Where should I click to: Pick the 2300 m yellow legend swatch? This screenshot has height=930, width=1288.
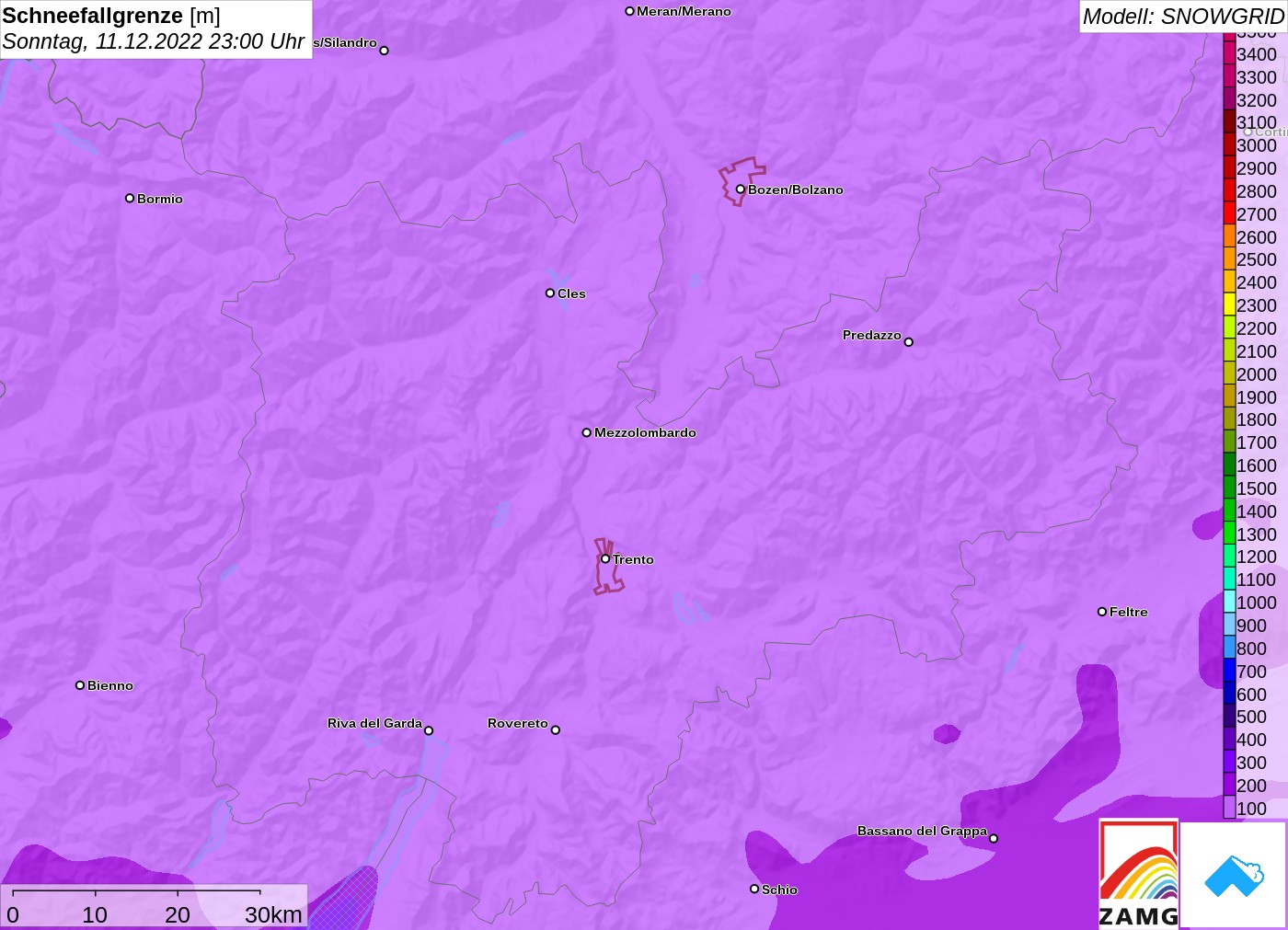coord(1229,304)
